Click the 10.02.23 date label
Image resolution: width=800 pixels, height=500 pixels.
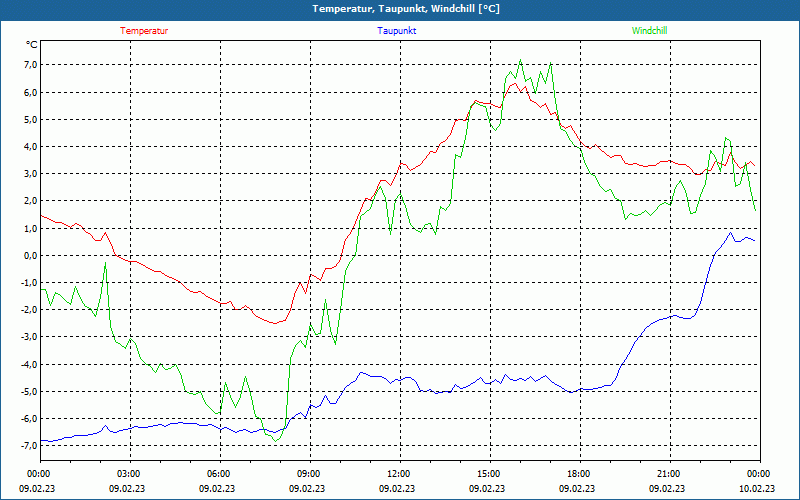click(x=758, y=489)
